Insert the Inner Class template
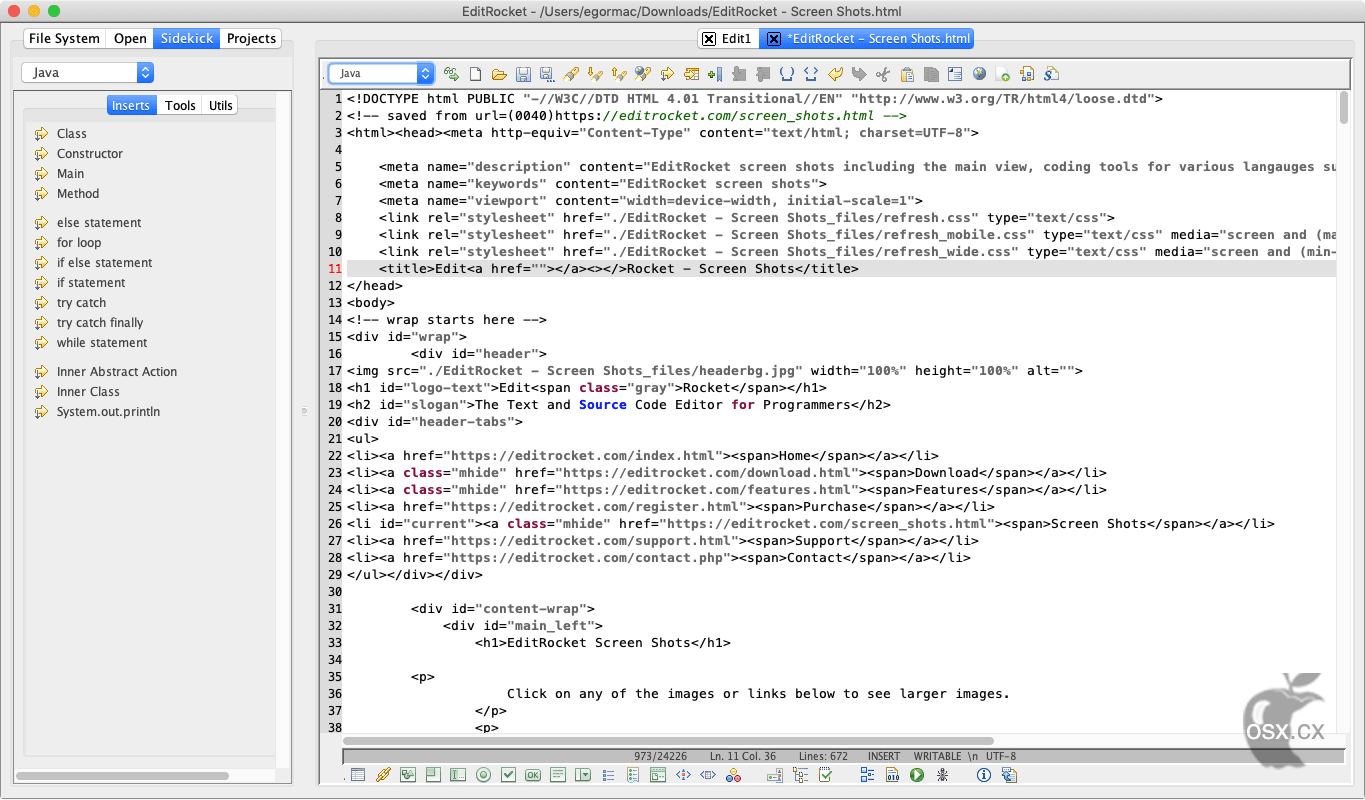The width and height of the screenshot is (1365, 800). pos(88,392)
